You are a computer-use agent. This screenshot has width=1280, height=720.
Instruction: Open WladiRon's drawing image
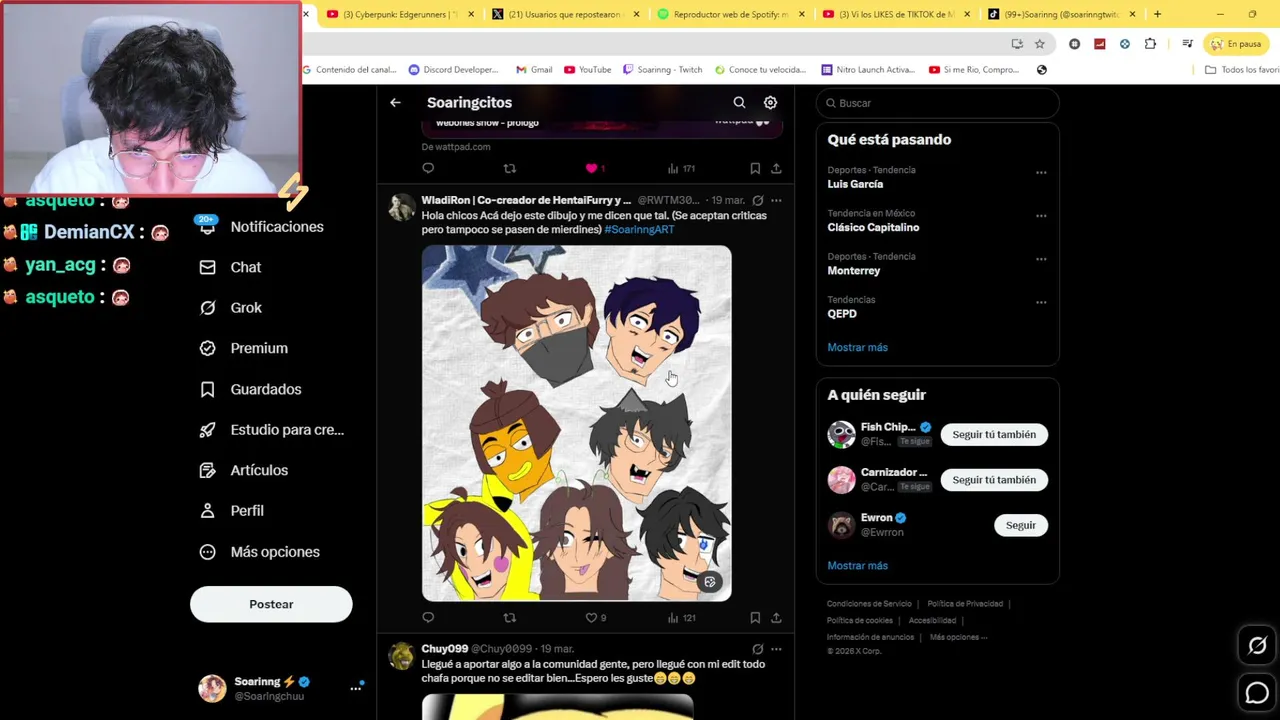pyautogui.click(x=576, y=423)
